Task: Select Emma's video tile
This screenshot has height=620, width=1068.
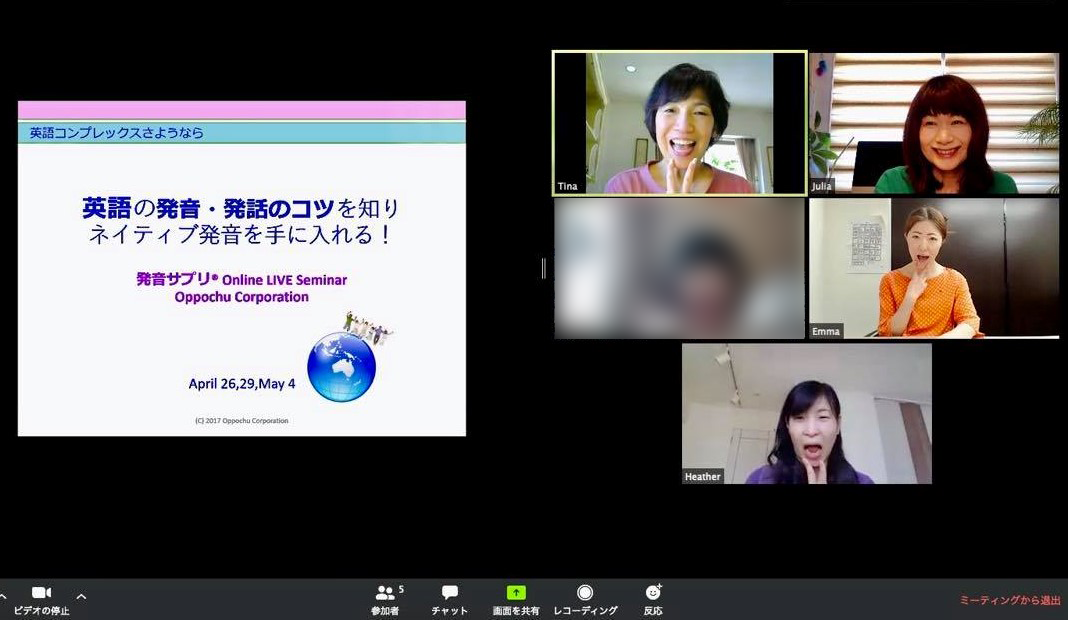Action: pos(934,268)
